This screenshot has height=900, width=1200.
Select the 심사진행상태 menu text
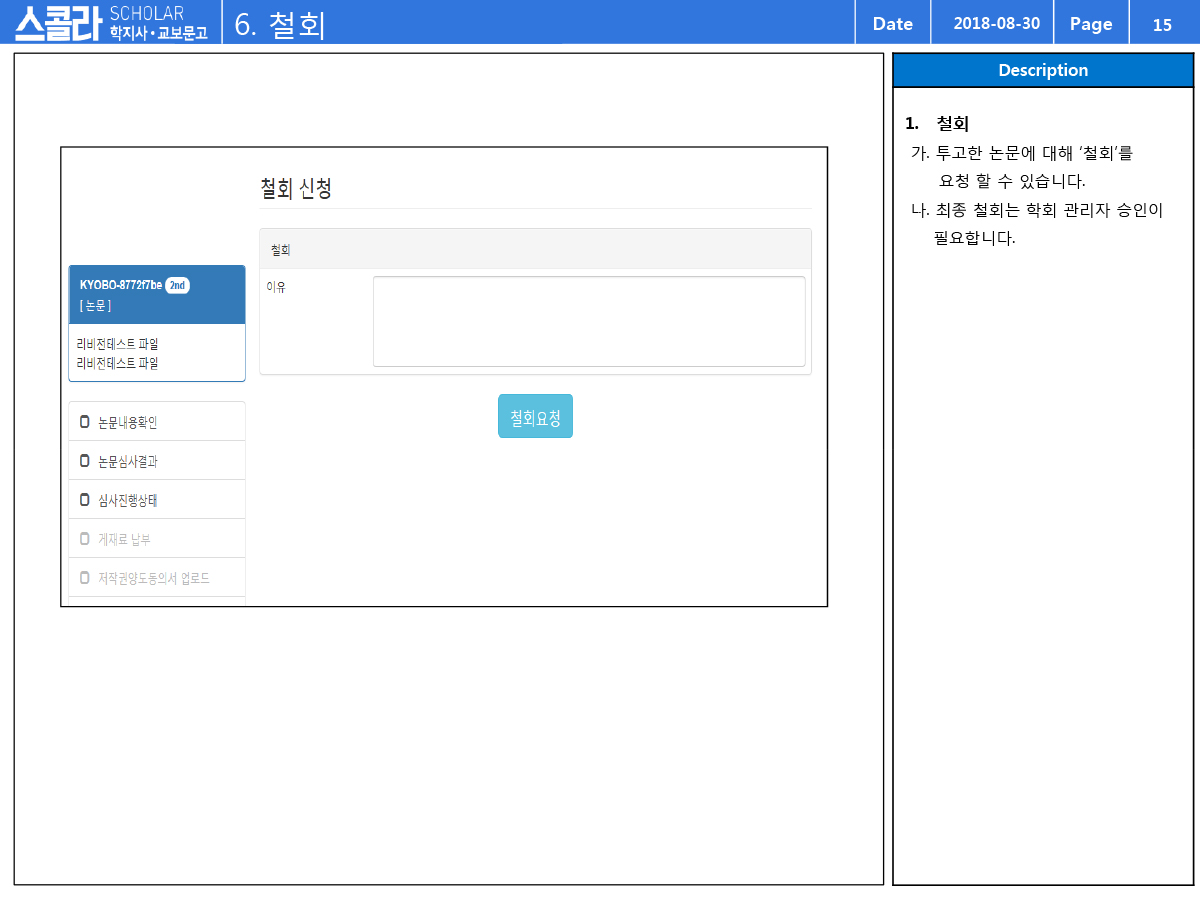127,500
